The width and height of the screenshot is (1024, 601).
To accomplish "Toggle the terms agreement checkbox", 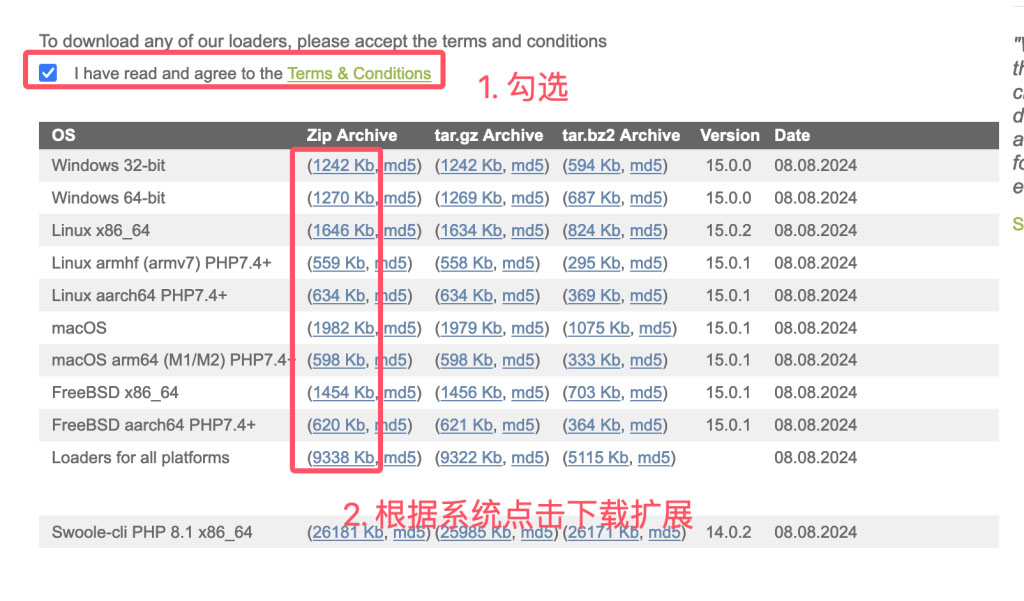I will (48, 73).
